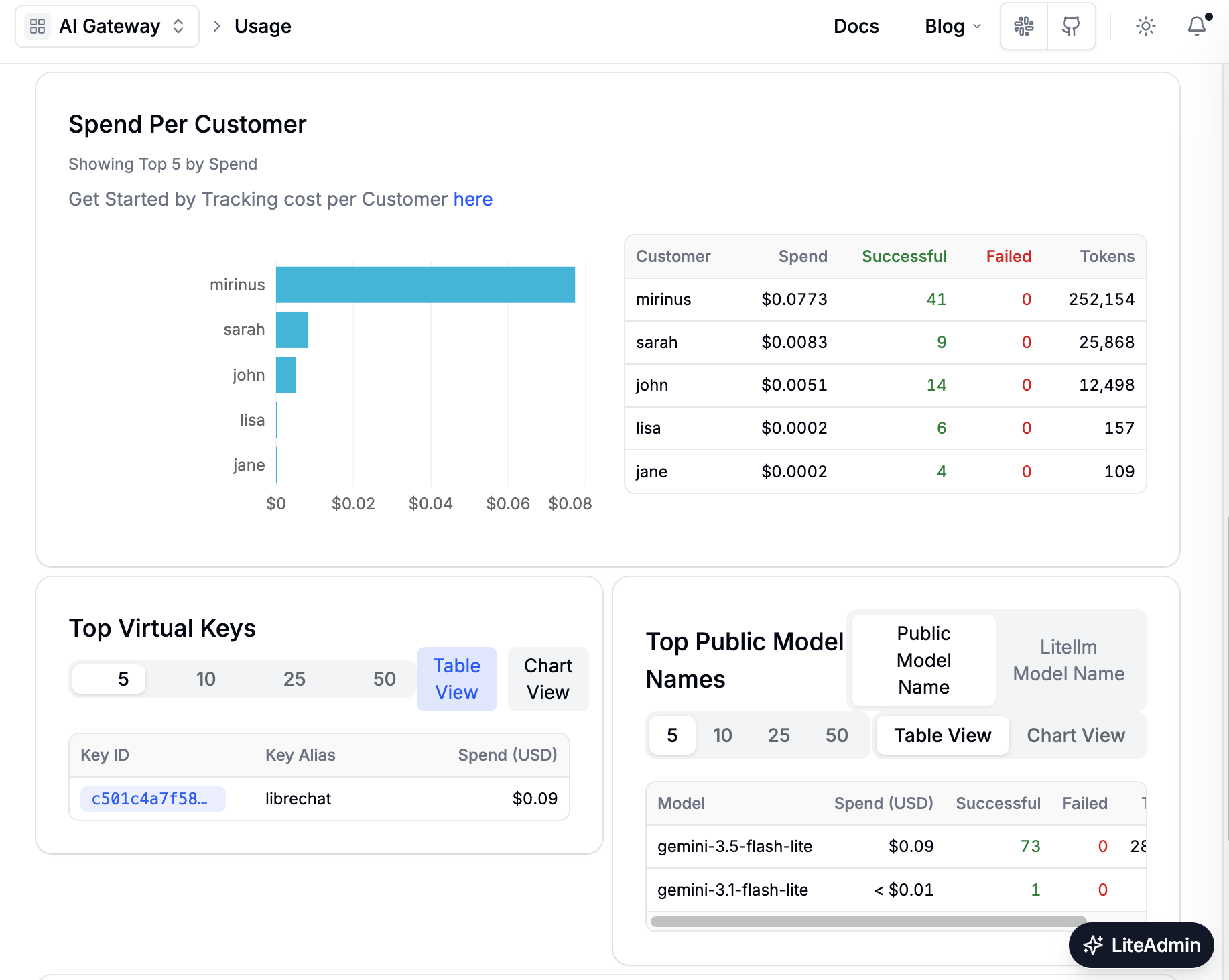1229x980 pixels.
Task: Select 50 rows in Top Virtual Keys
Action: (x=384, y=679)
